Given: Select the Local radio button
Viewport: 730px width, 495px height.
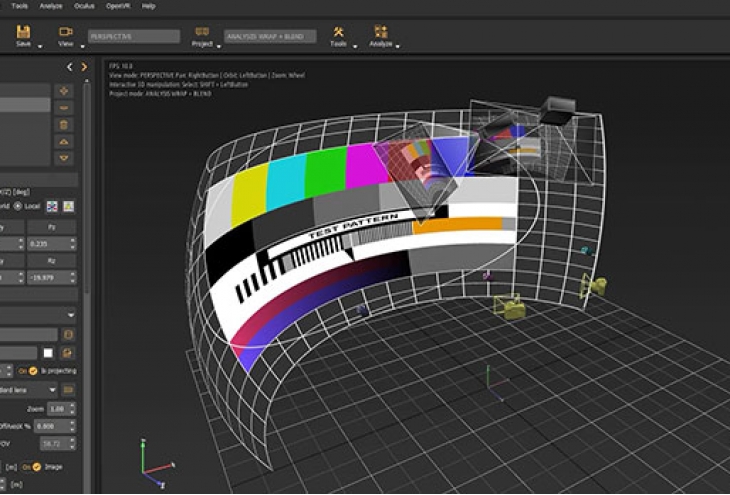Looking at the screenshot, I should (x=18, y=206).
